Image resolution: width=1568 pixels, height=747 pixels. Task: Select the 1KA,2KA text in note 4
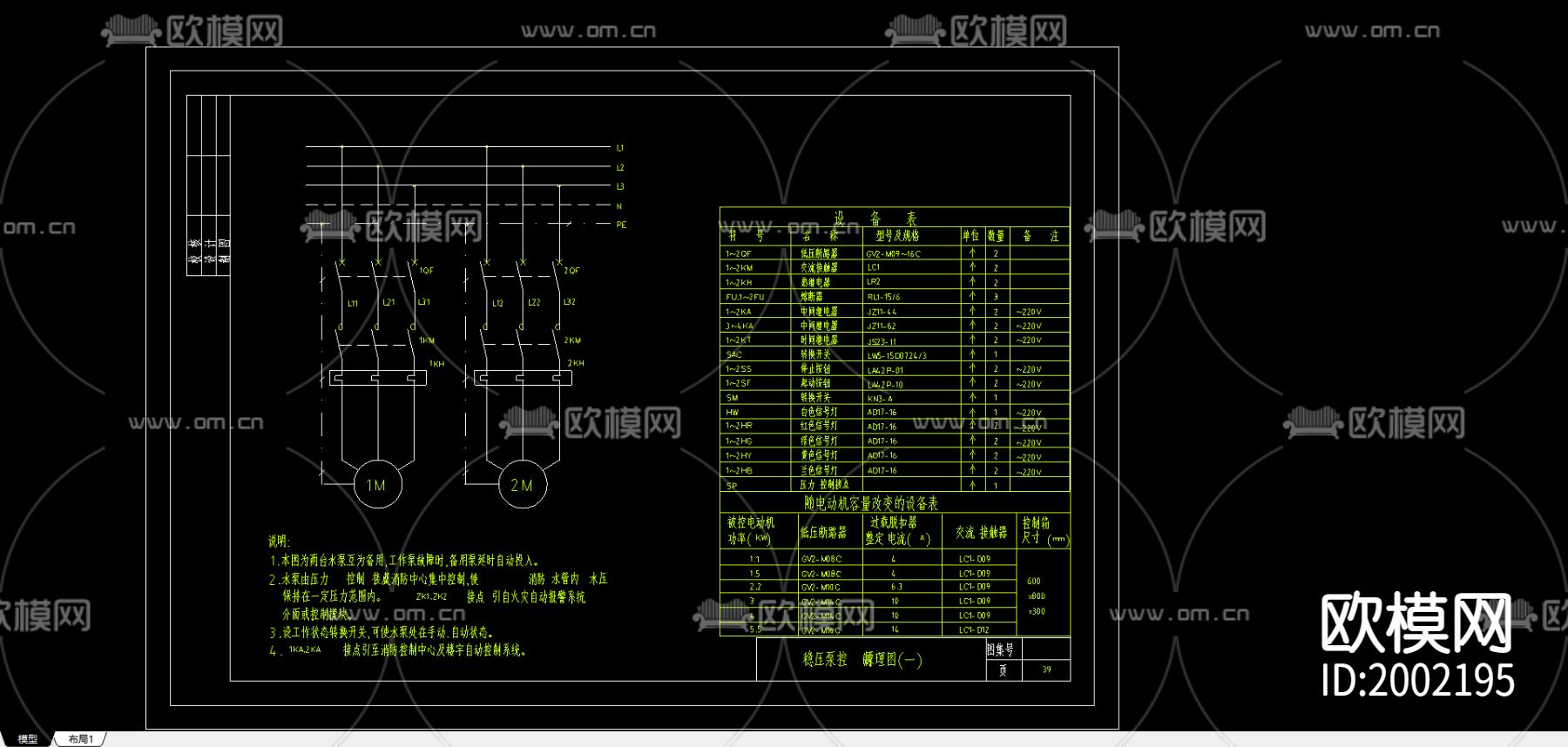305,649
